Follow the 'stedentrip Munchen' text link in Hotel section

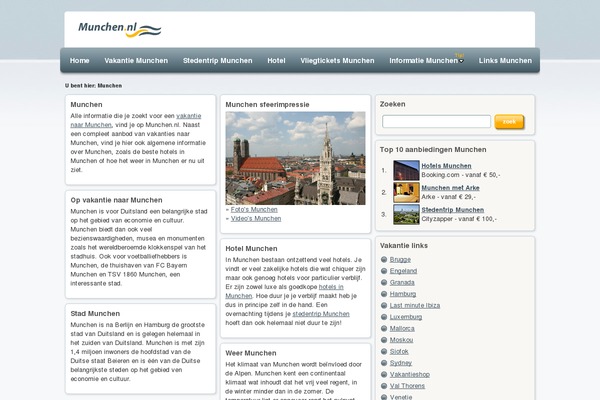[x=321, y=314]
